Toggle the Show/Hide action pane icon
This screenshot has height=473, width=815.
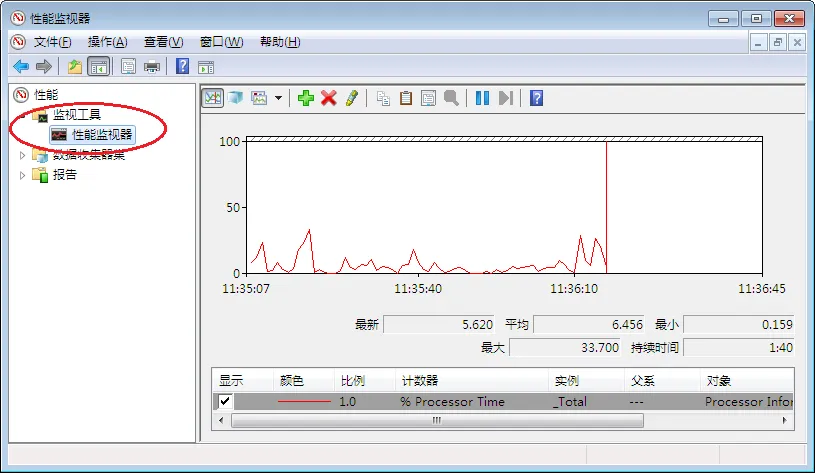(206, 67)
